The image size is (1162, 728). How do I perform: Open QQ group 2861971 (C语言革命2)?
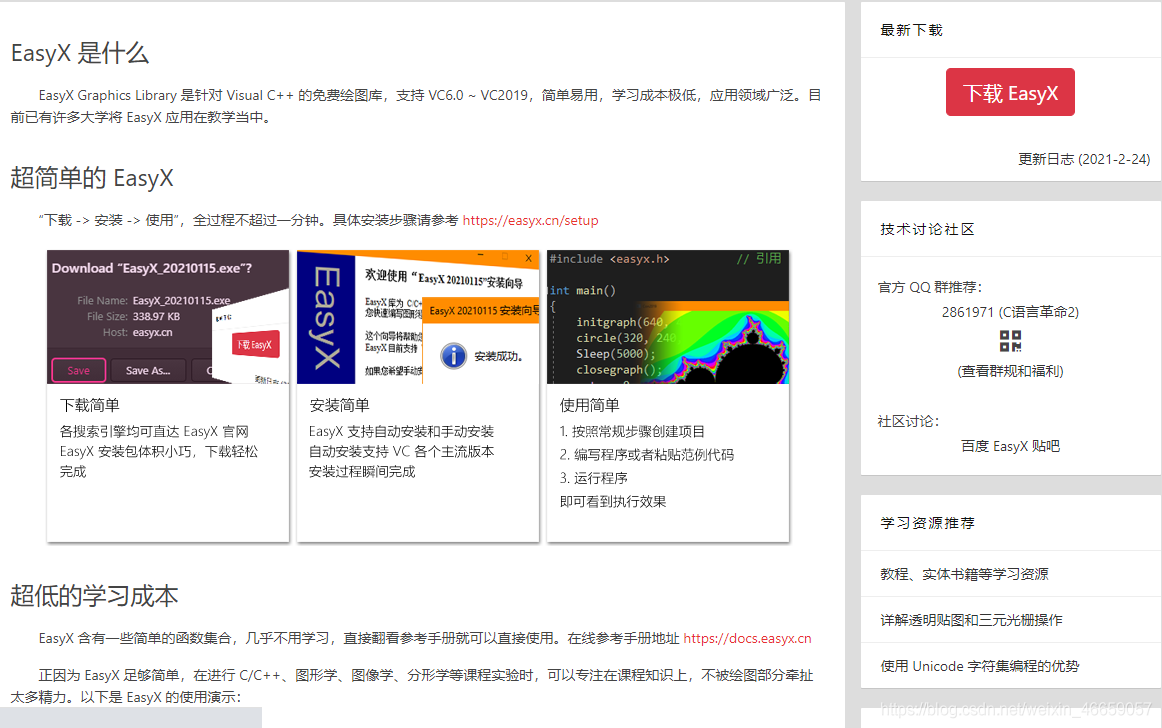[x=1010, y=312]
